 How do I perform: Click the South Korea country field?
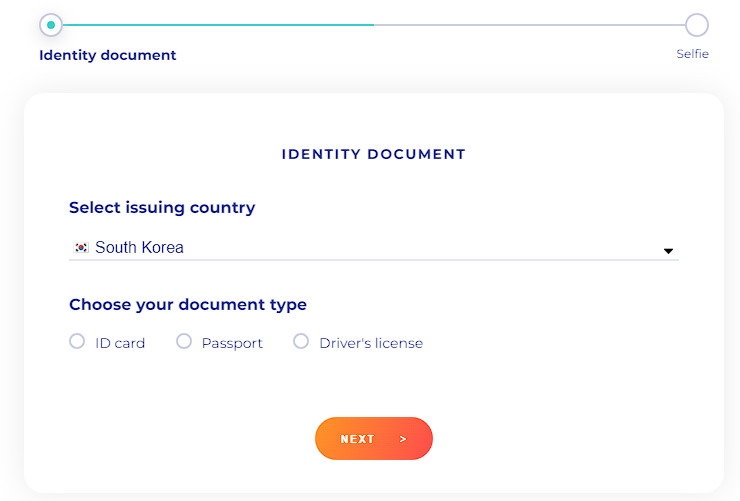click(x=374, y=247)
